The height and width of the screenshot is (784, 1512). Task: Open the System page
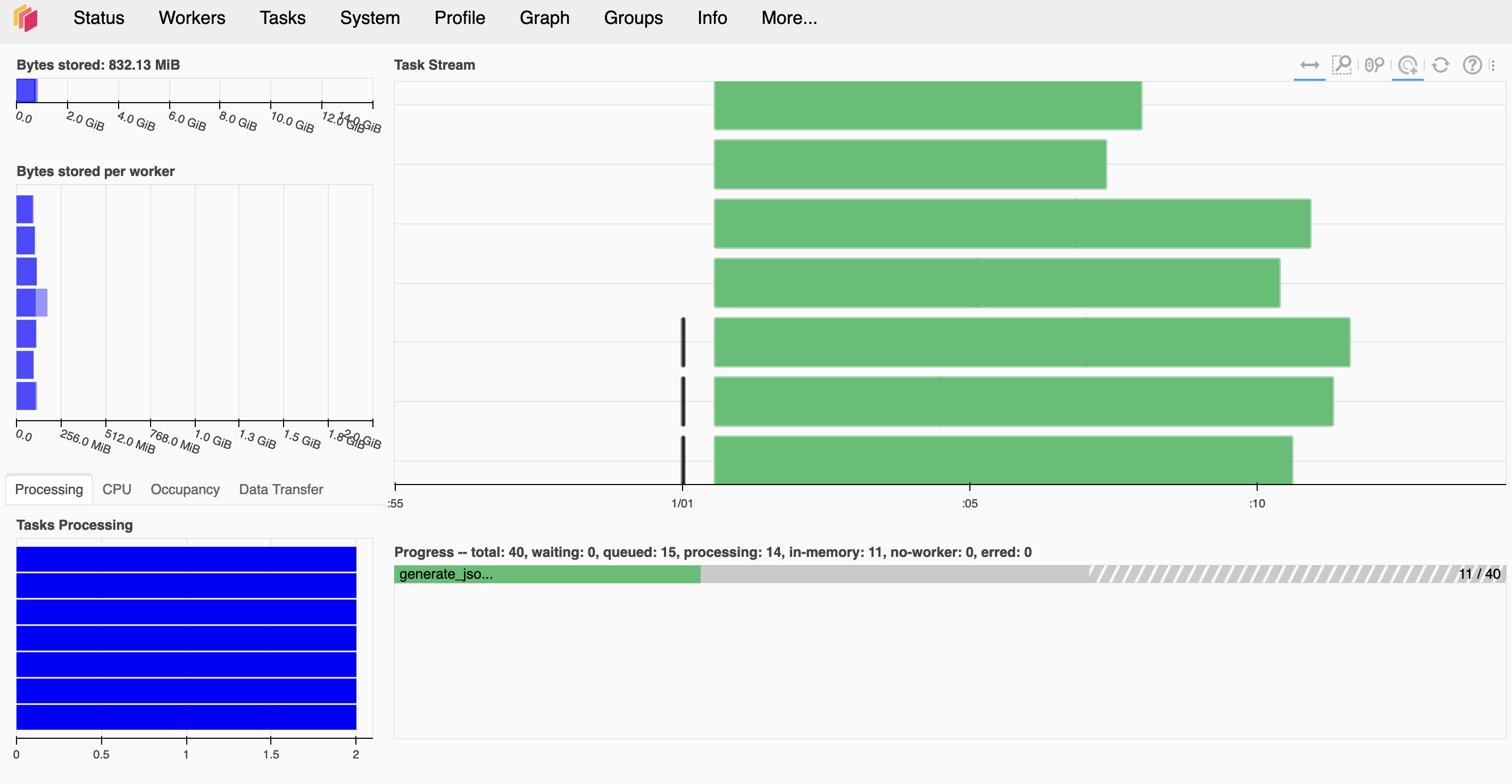pyautogui.click(x=369, y=18)
